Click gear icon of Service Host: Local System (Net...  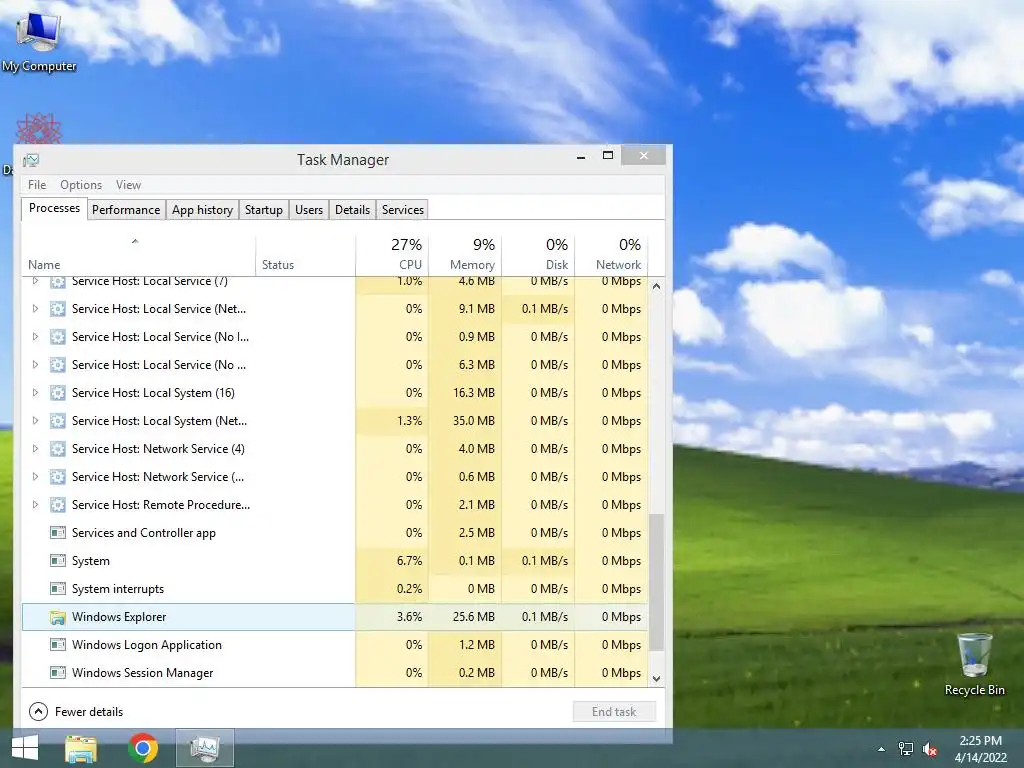[57, 421]
